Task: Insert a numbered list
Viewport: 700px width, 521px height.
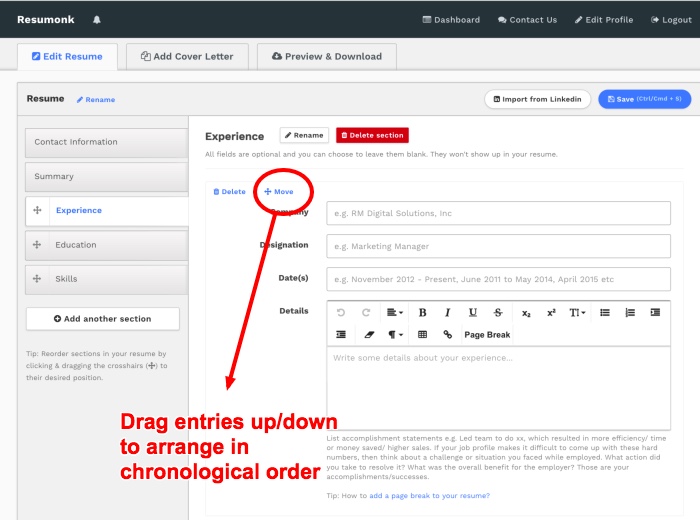Action: (630, 313)
